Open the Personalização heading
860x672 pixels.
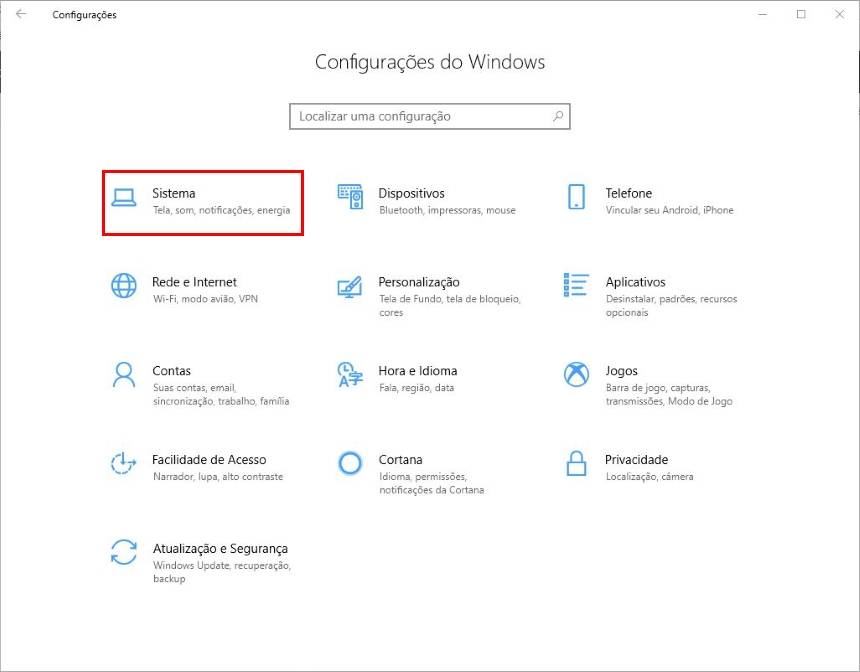[419, 282]
